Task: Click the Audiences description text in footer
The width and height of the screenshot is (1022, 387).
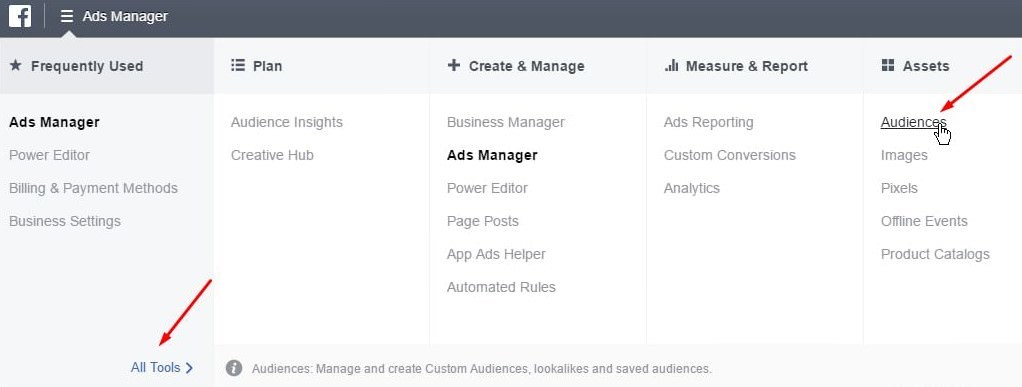Action: point(482,369)
